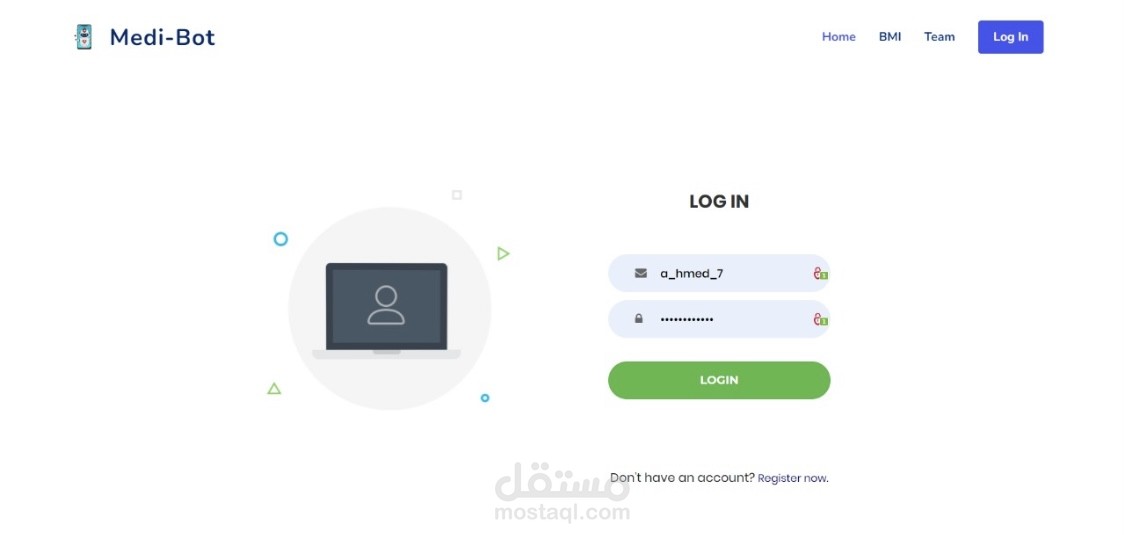Click the laptop user illustration
Image resolution: width=1125 pixels, height=535 pixels.
click(387, 311)
